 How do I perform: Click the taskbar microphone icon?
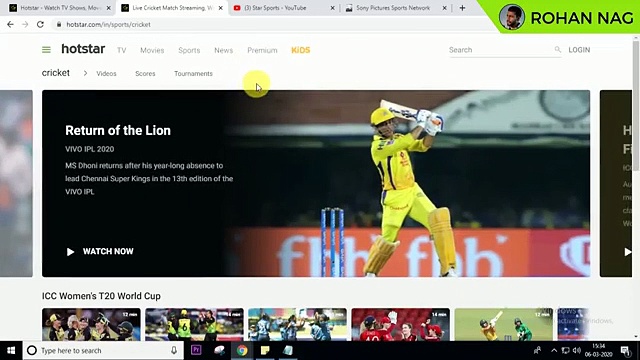[174, 351]
